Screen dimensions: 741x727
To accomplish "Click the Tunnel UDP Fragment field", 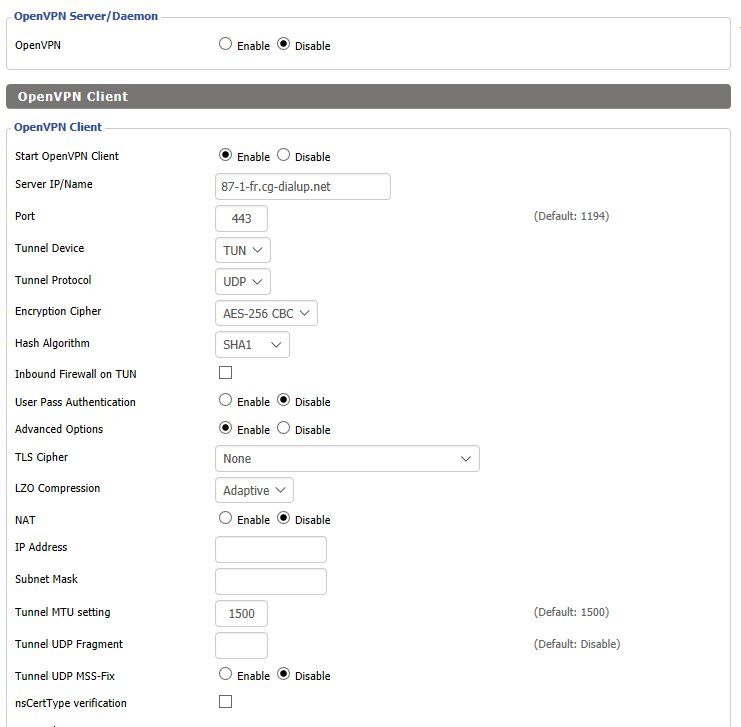I will tap(241, 645).
